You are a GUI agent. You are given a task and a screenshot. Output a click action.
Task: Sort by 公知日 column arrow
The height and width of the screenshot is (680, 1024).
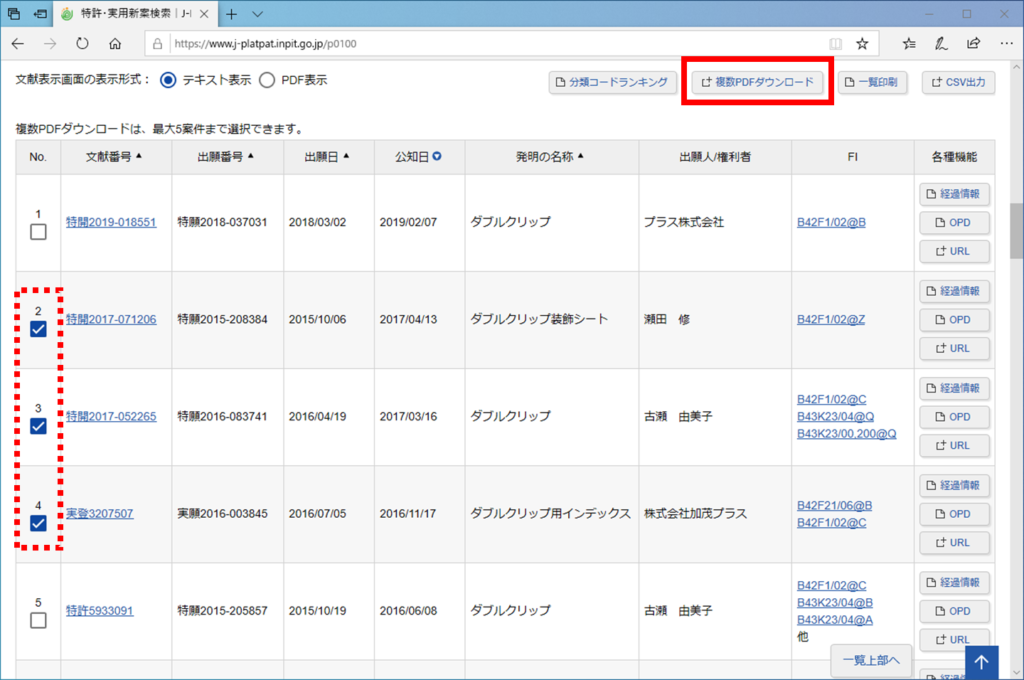pos(437,157)
